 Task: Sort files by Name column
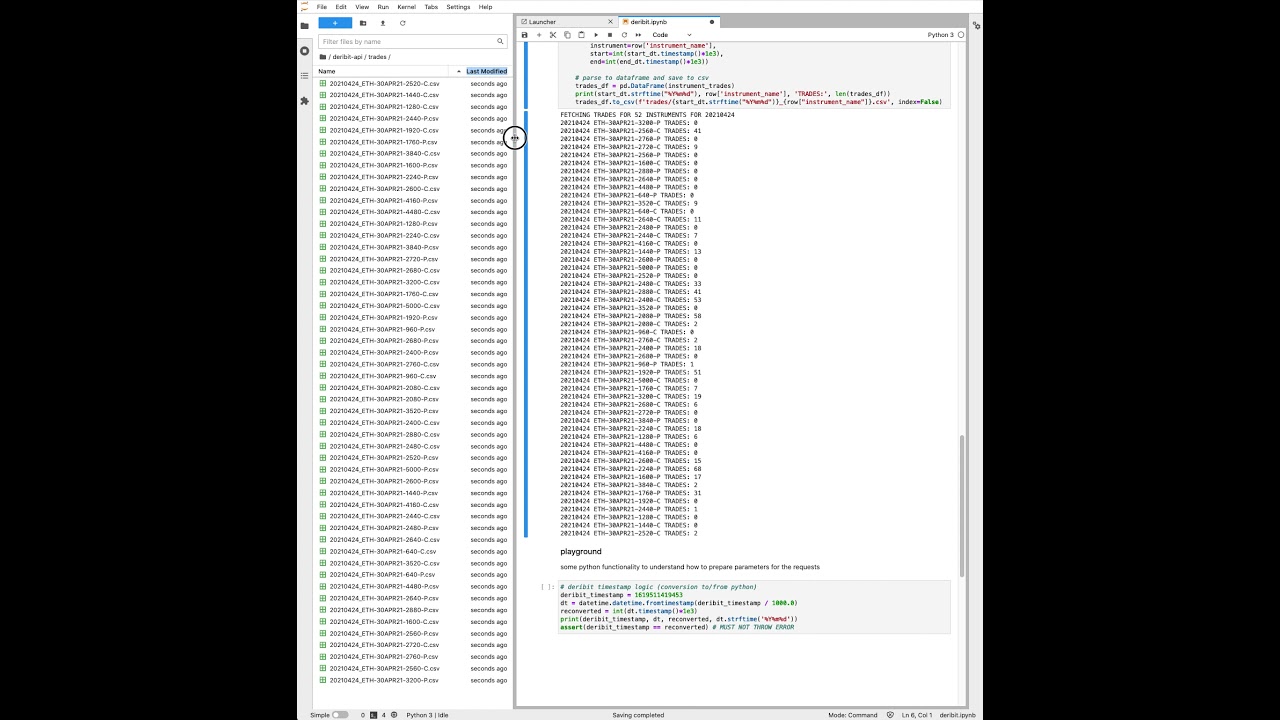(x=326, y=71)
